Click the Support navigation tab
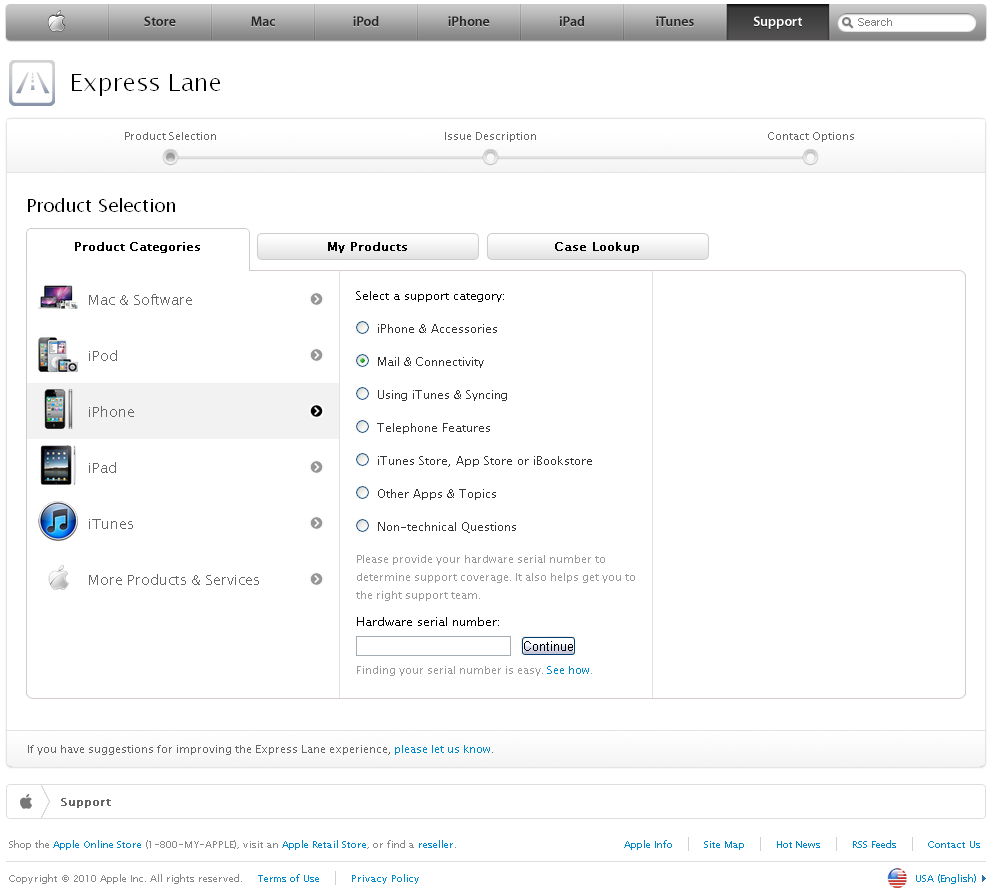 click(x=778, y=22)
